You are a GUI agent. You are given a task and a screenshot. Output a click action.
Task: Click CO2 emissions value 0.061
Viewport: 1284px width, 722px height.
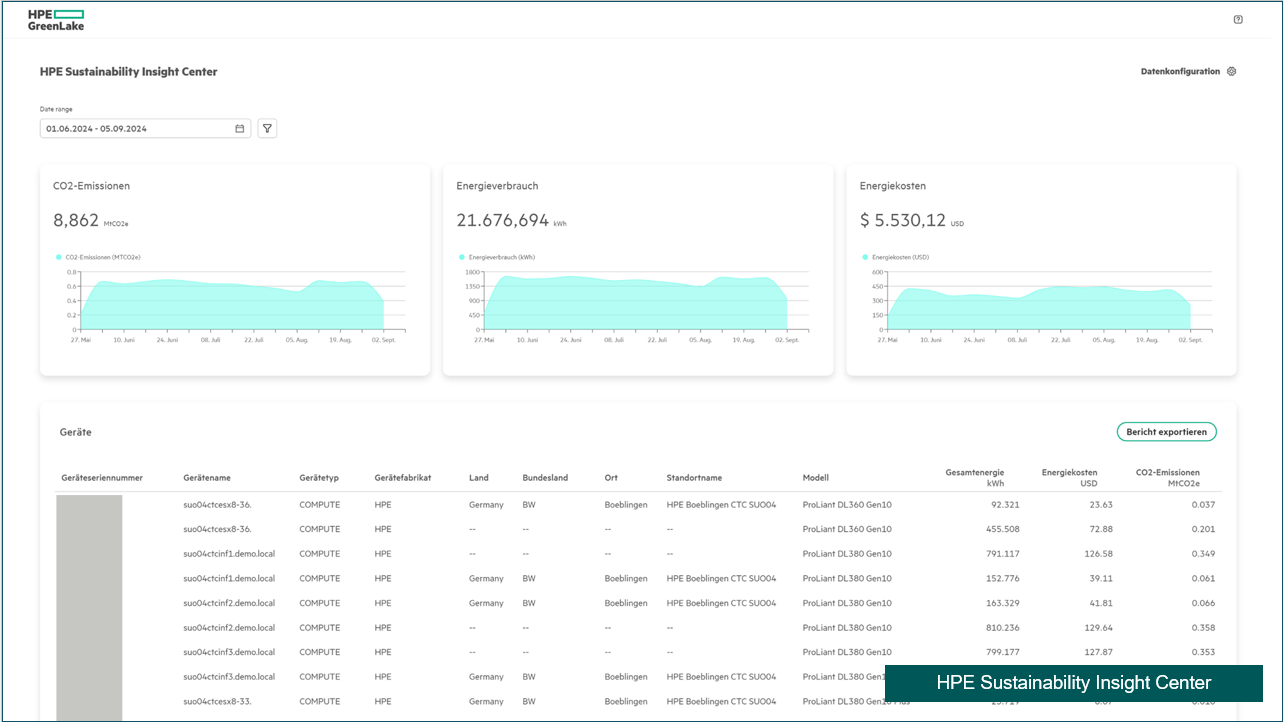(1204, 578)
